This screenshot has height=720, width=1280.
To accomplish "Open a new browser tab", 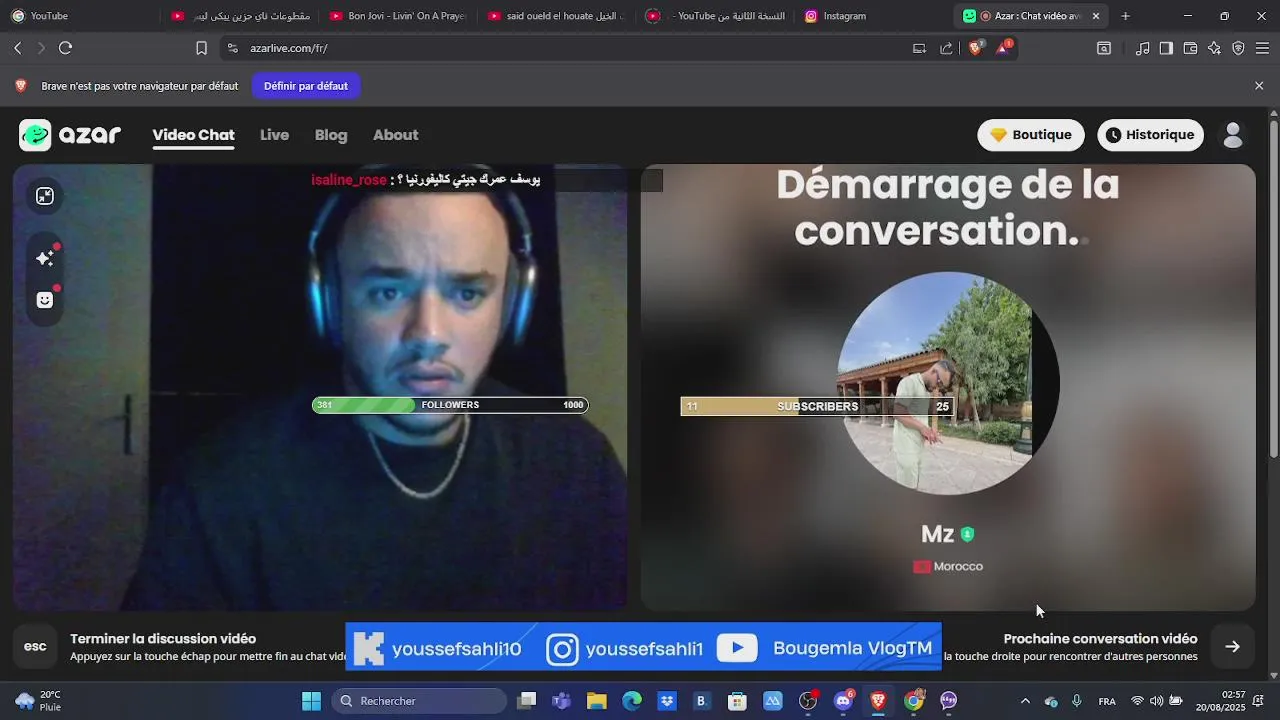I will (1125, 16).
